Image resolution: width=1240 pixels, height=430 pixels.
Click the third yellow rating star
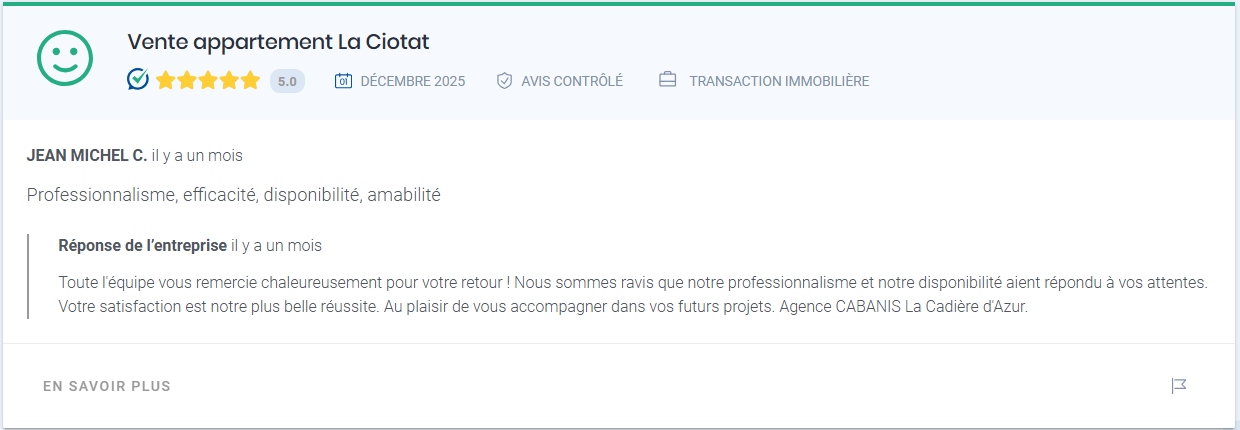[x=208, y=81]
